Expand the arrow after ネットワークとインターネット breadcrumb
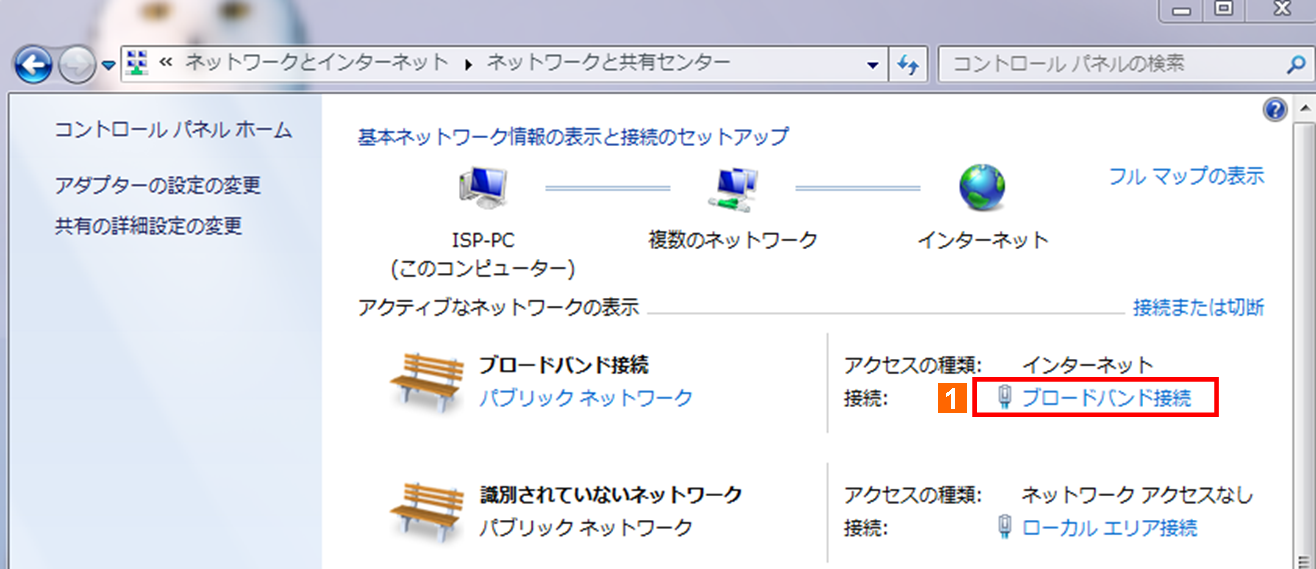This screenshot has height=569, width=1316. pyautogui.click(x=468, y=64)
